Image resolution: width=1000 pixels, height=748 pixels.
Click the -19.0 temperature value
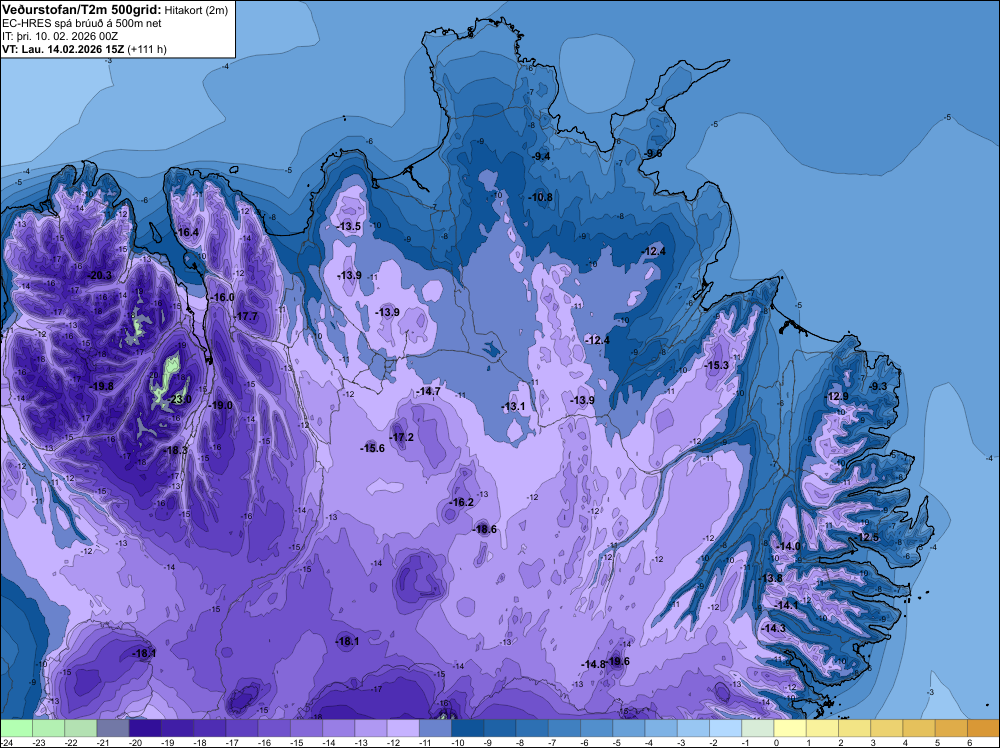(220, 406)
